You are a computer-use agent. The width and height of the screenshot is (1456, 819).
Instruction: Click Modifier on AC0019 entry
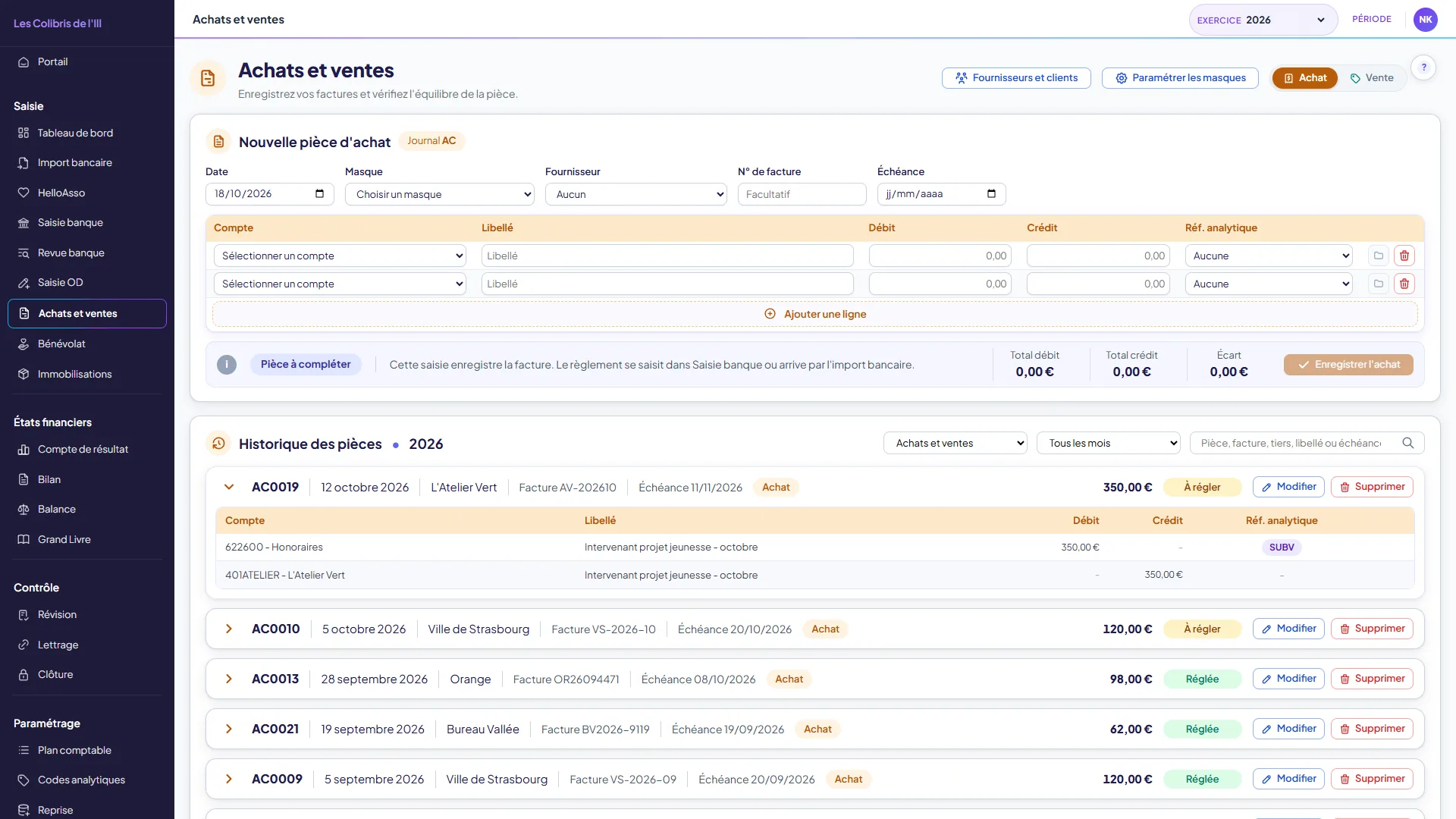[1288, 487]
